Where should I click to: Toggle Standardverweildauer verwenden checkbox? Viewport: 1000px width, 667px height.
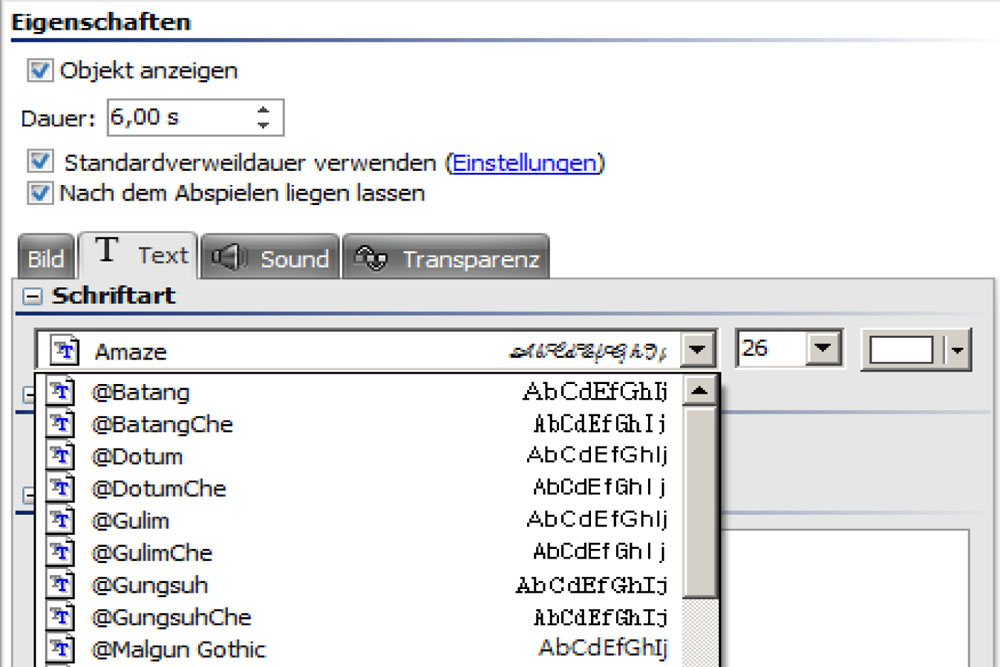tap(40, 162)
